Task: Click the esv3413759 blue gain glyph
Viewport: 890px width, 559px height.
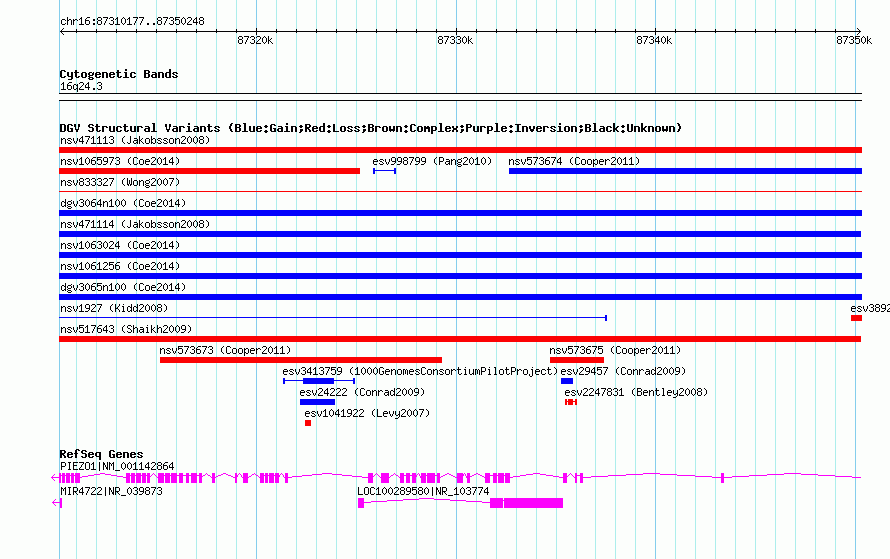Action: (319, 381)
